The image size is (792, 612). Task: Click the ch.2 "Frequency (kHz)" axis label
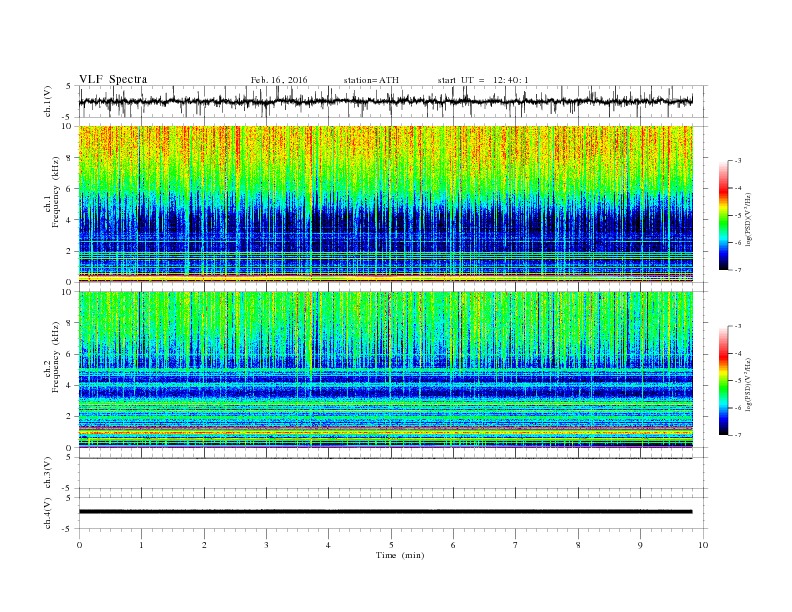(56, 357)
